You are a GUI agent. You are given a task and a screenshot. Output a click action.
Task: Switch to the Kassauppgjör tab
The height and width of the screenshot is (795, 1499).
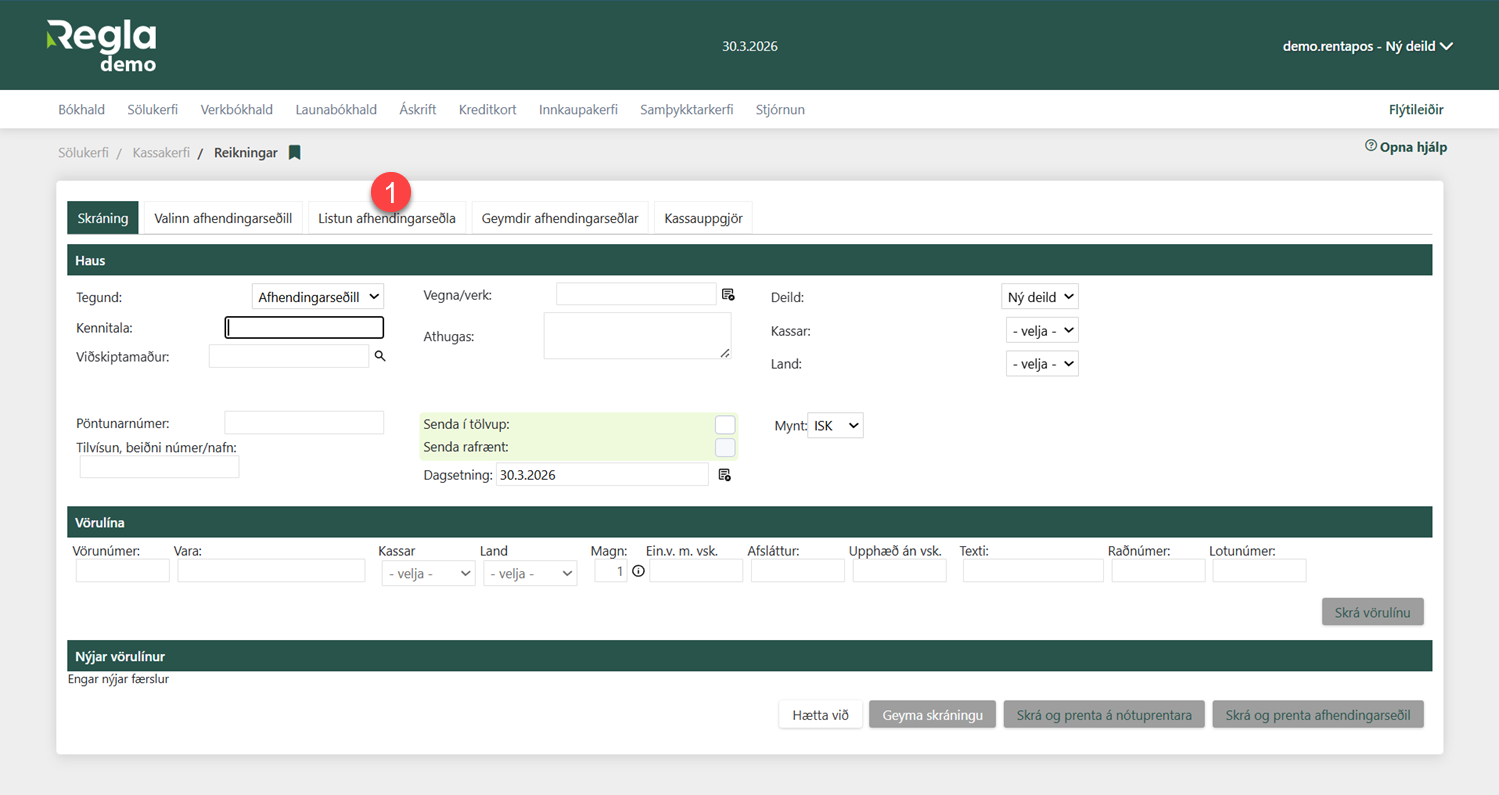click(703, 218)
